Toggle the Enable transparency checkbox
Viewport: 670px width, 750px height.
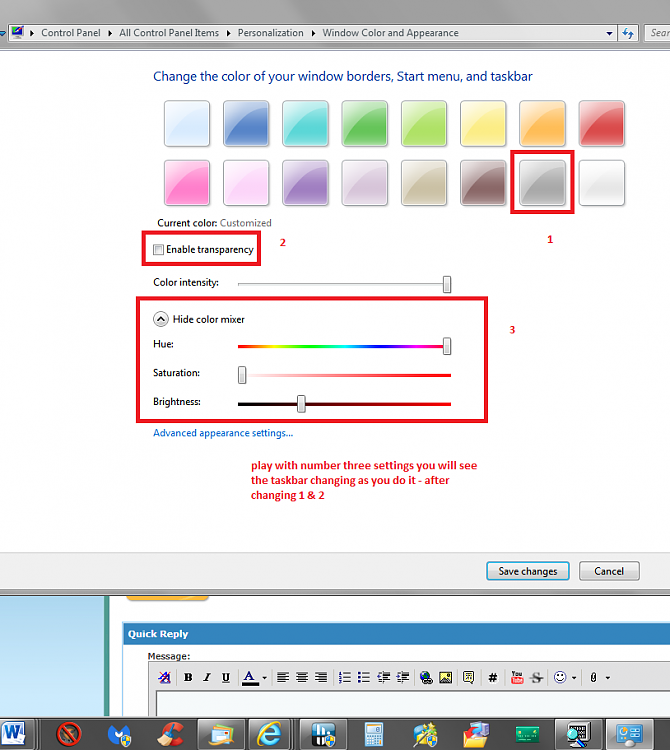[x=158, y=250]
